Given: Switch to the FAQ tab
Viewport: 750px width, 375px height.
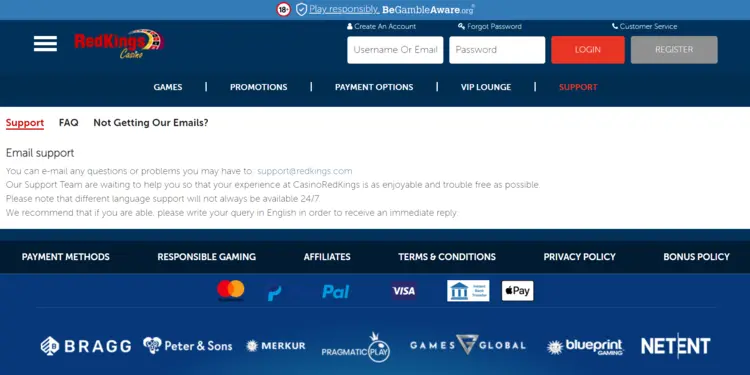Looking at the screenshot, I should [x=68, y=123].
